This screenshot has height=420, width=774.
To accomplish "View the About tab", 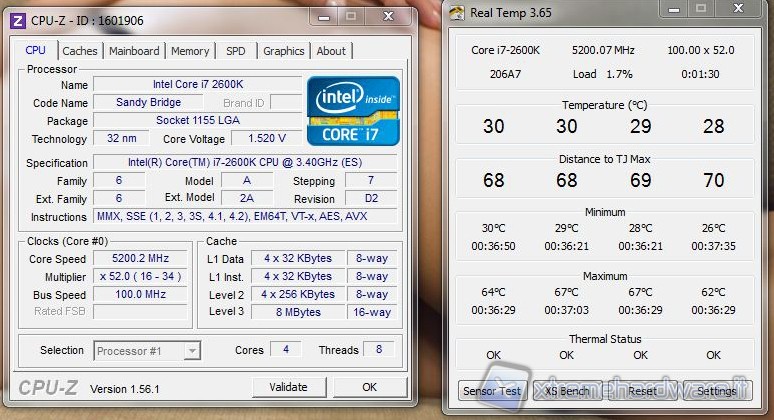I will (331, 51).
